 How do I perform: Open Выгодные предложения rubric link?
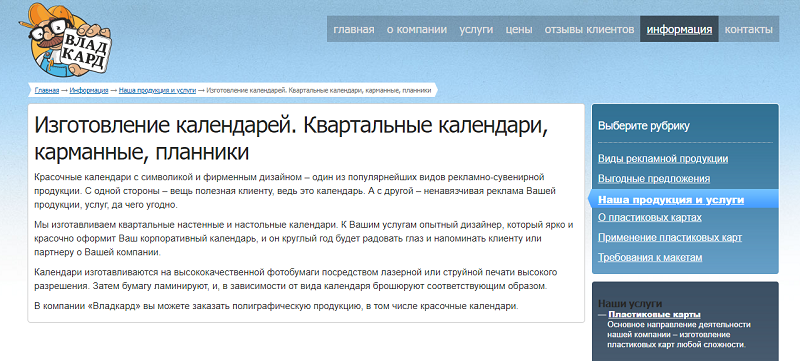[654, 179]
